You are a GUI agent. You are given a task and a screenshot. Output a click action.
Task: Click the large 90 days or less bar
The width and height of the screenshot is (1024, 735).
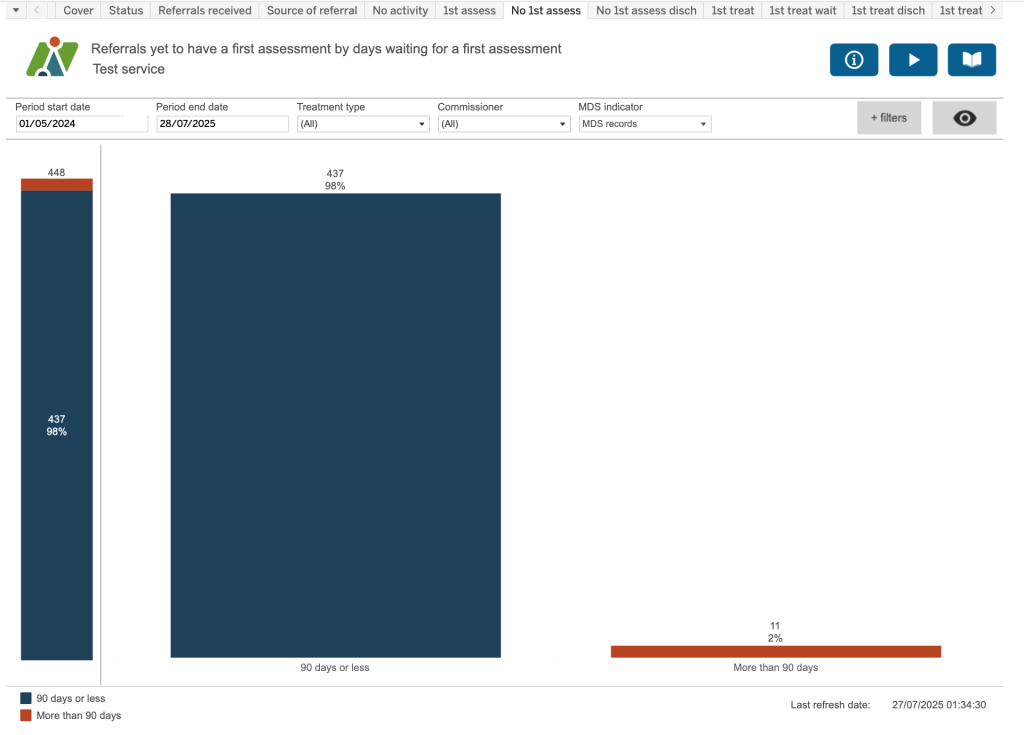[x=335, y=425]
